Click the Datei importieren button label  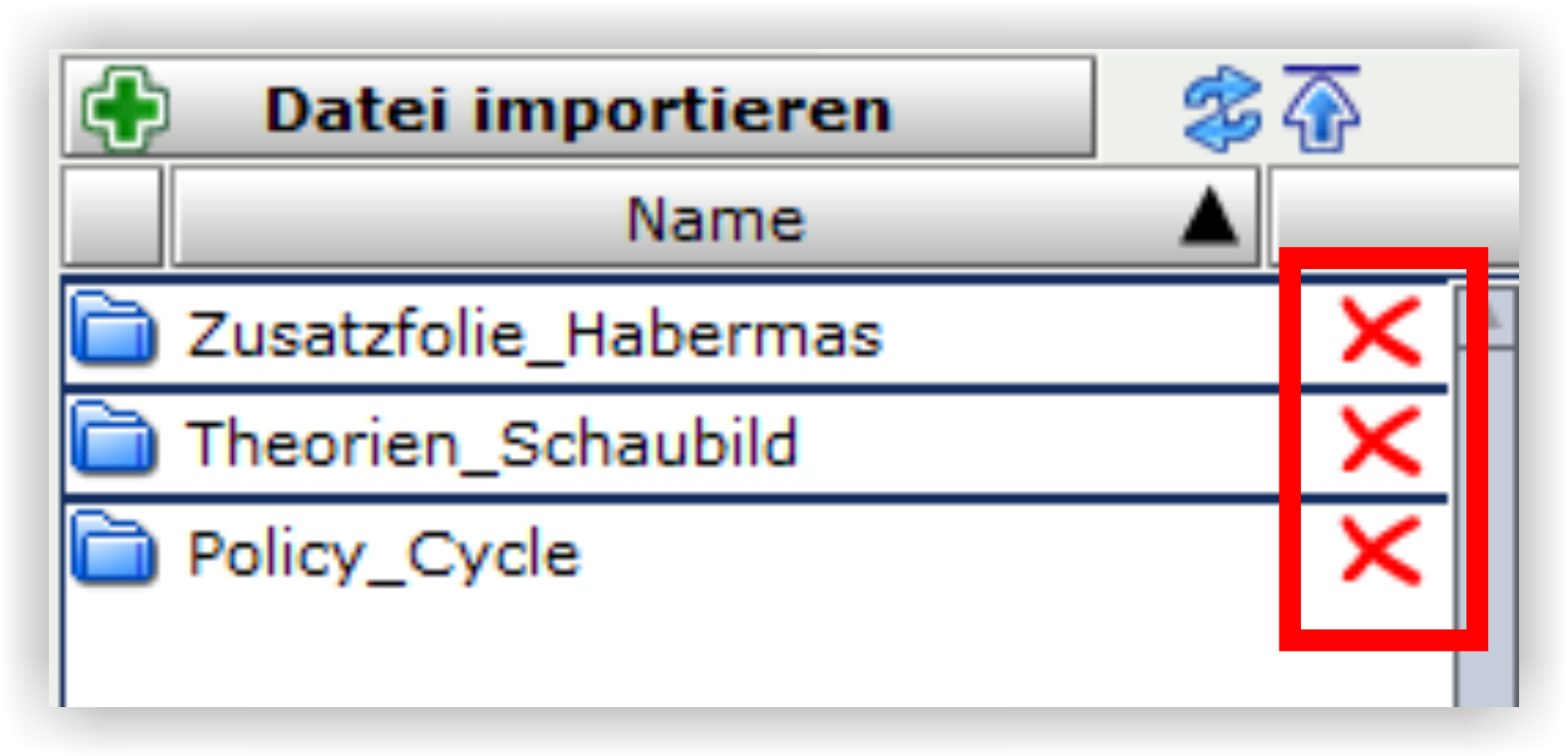pos(577,110)
